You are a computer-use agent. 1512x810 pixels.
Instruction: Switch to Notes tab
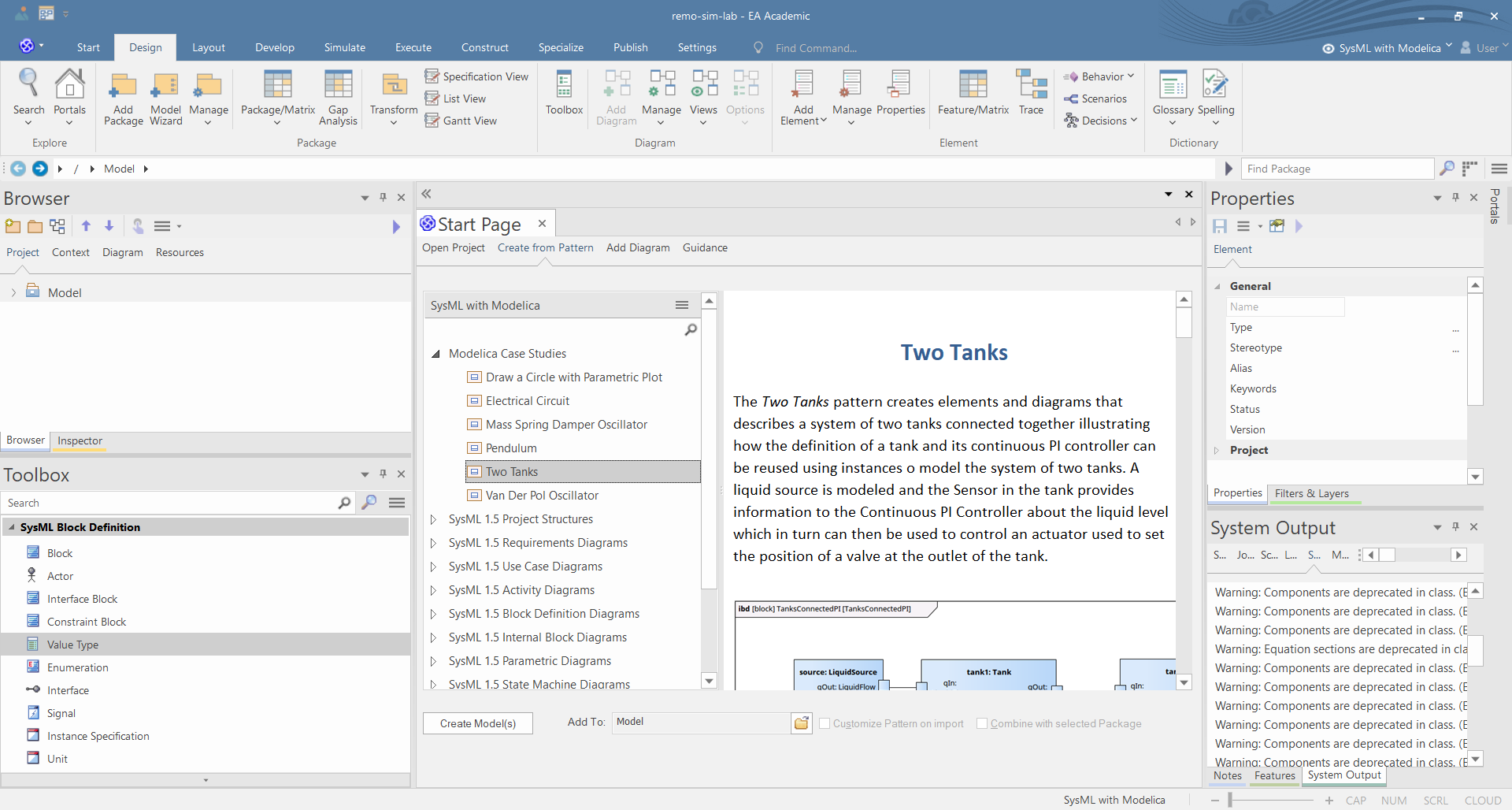[x=1228, y=775]
